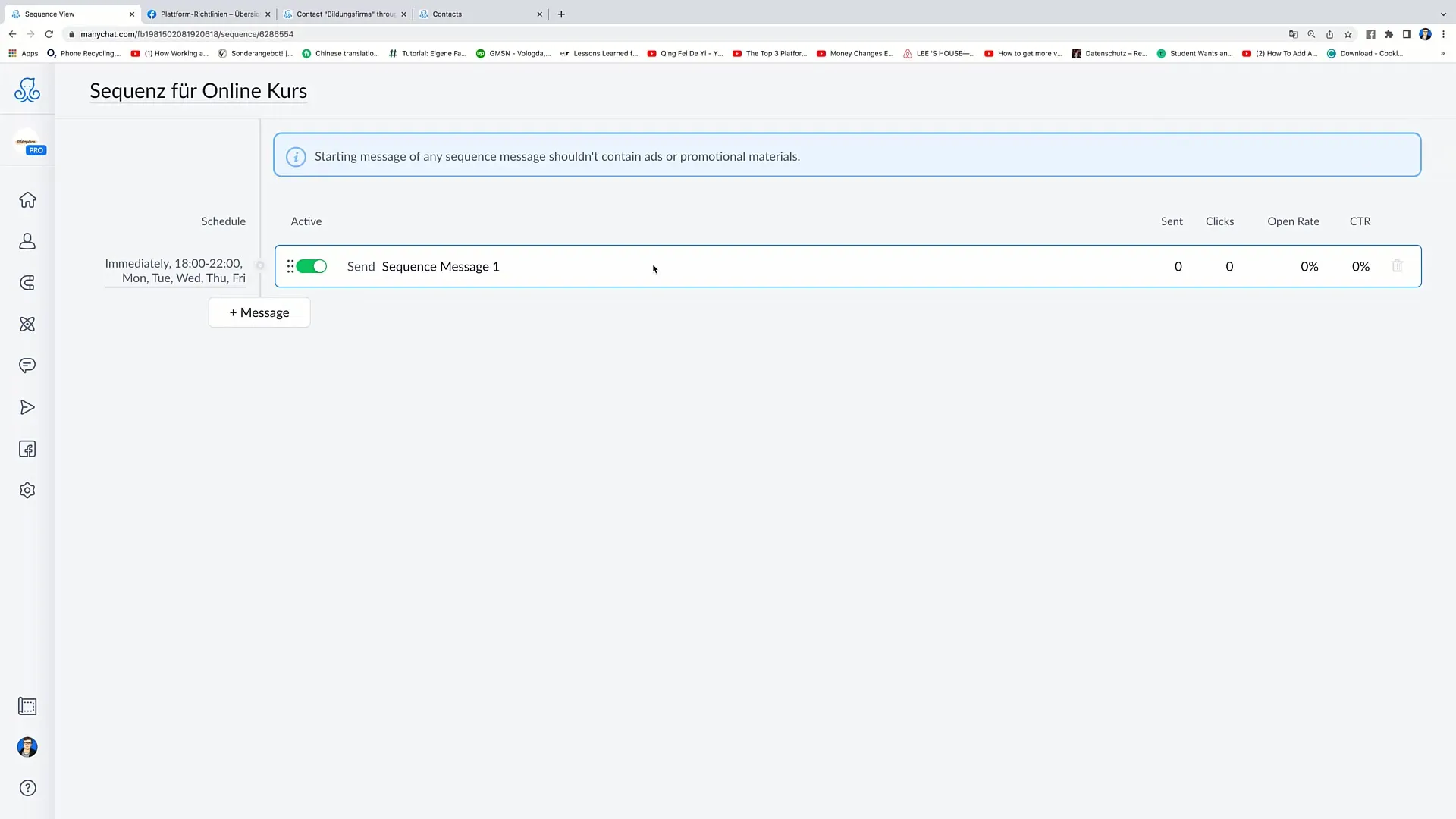The image size is (1456, 819).
Task: Open the Contacts section icon
Action: [x=27, y=241]
